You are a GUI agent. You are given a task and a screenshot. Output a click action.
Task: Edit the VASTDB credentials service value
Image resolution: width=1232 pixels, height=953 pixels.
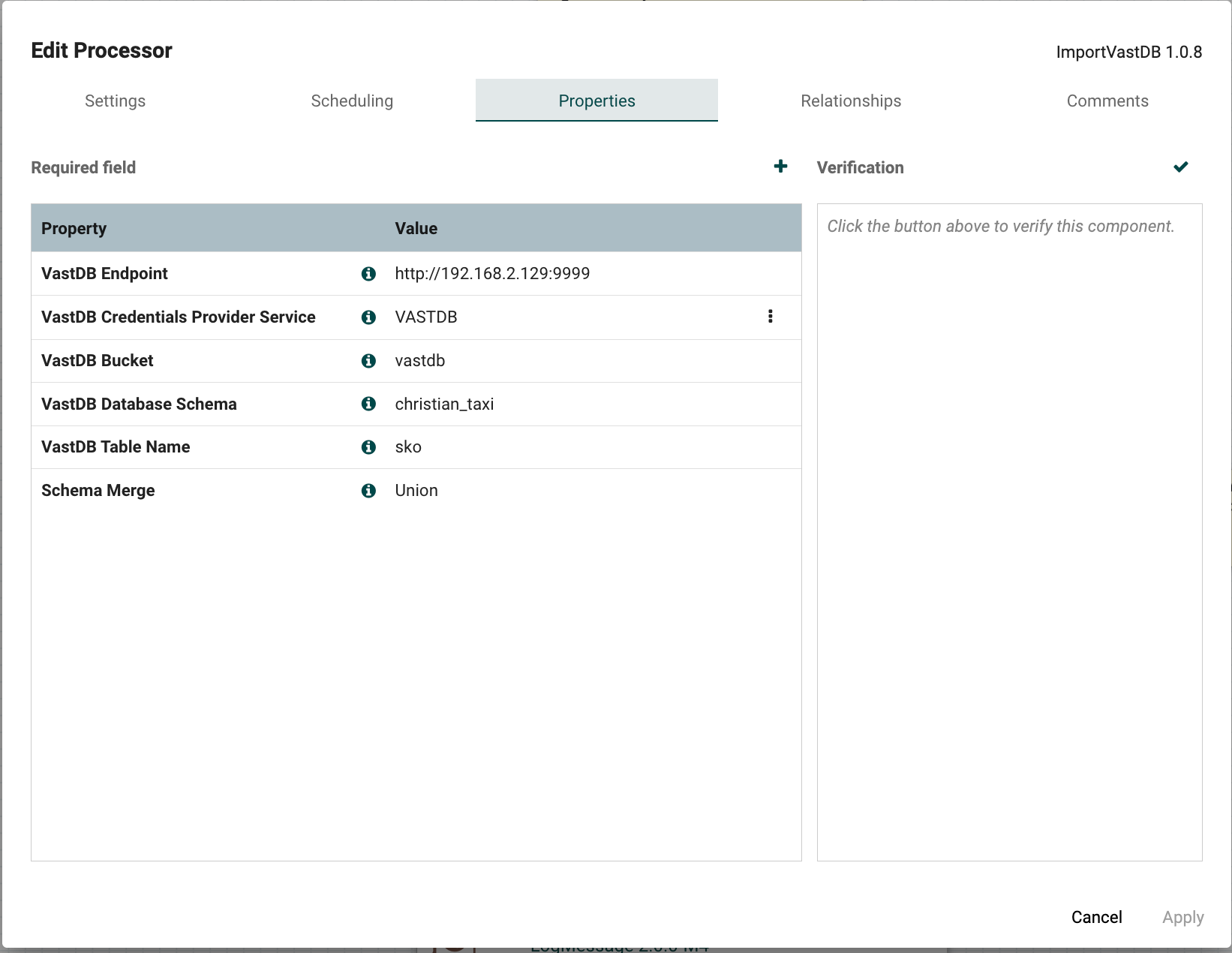[x=426, y=317]
